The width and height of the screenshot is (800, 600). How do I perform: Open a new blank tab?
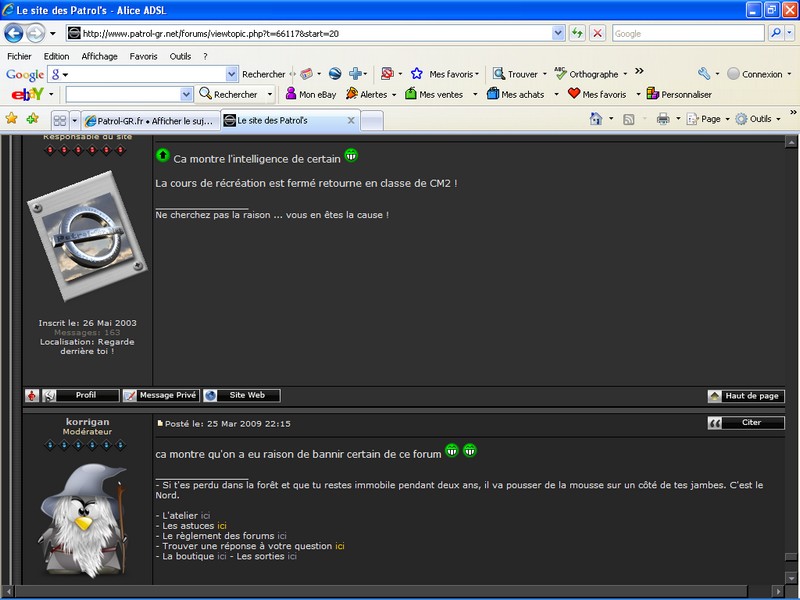tap(372, 121)
